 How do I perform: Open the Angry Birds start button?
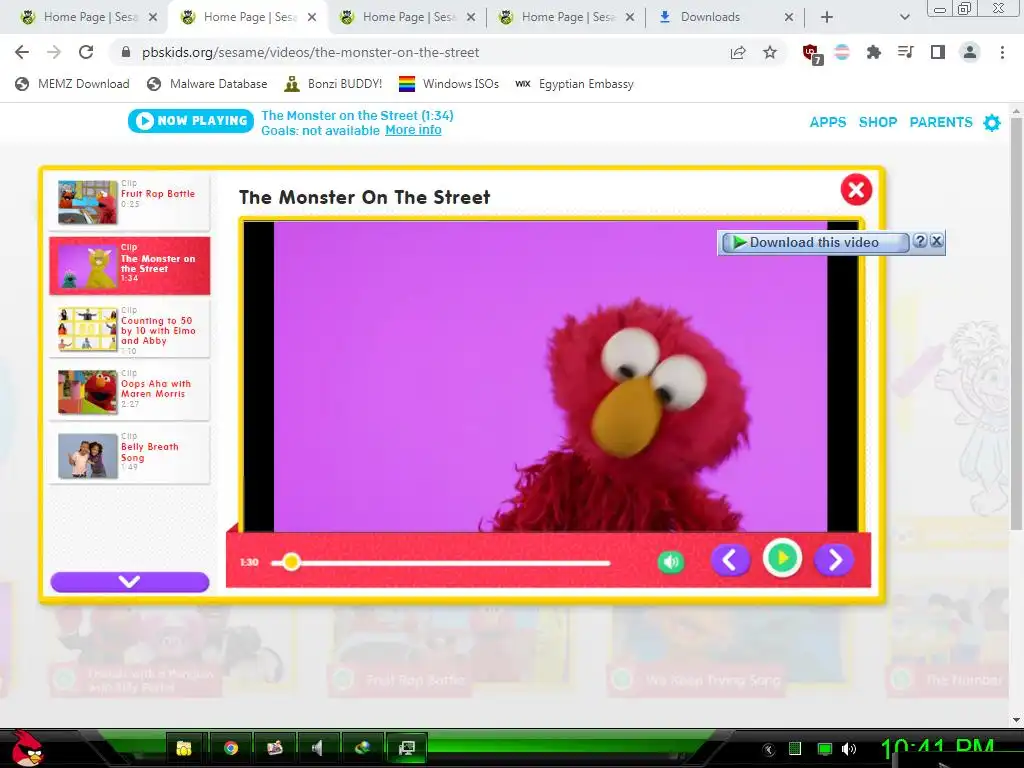(27, 748)
